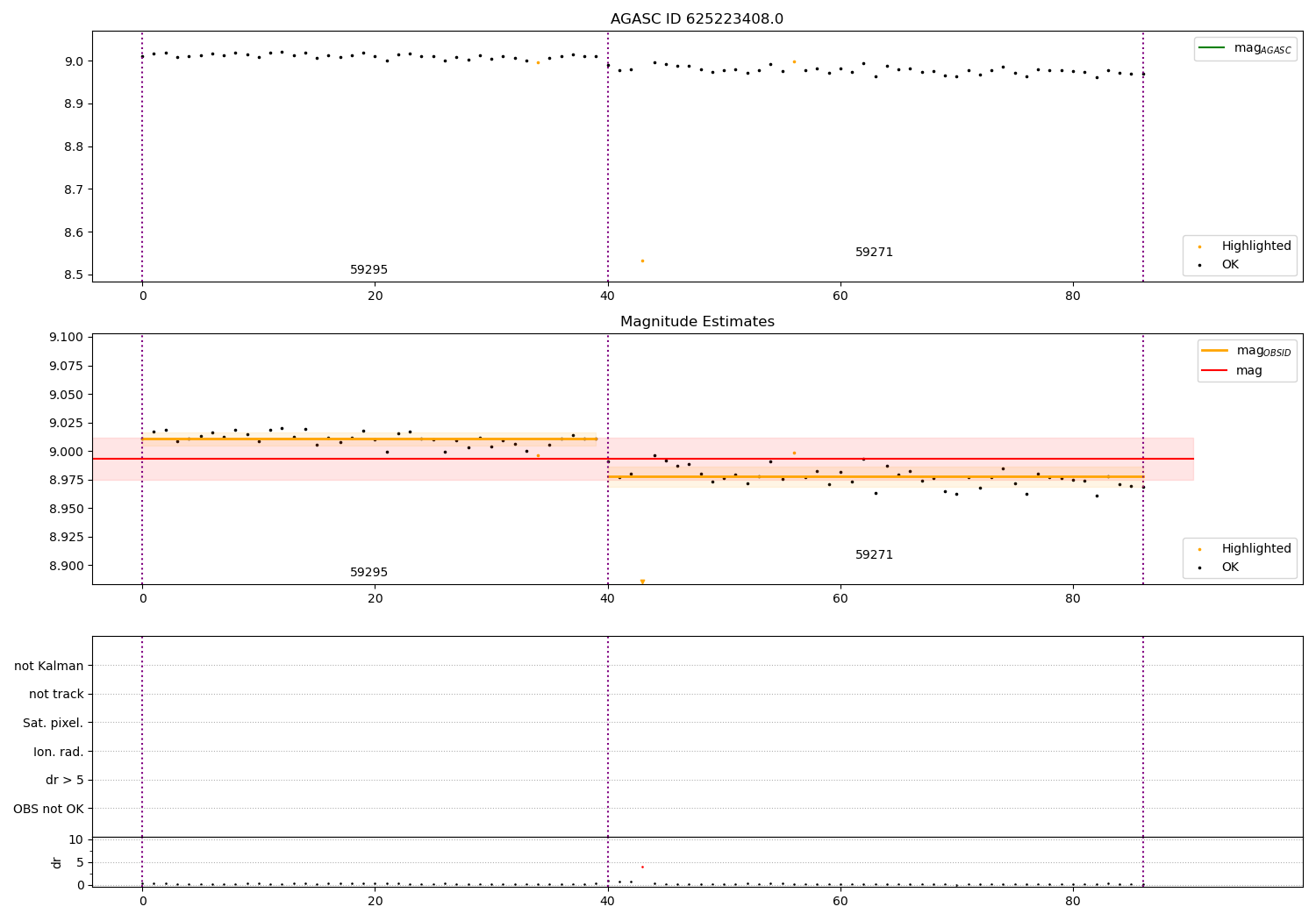Viewport: 1316px width, 921px height.
Task: Click the '20' x-tick under the bottom panel
Action: (x=375, y=902)
